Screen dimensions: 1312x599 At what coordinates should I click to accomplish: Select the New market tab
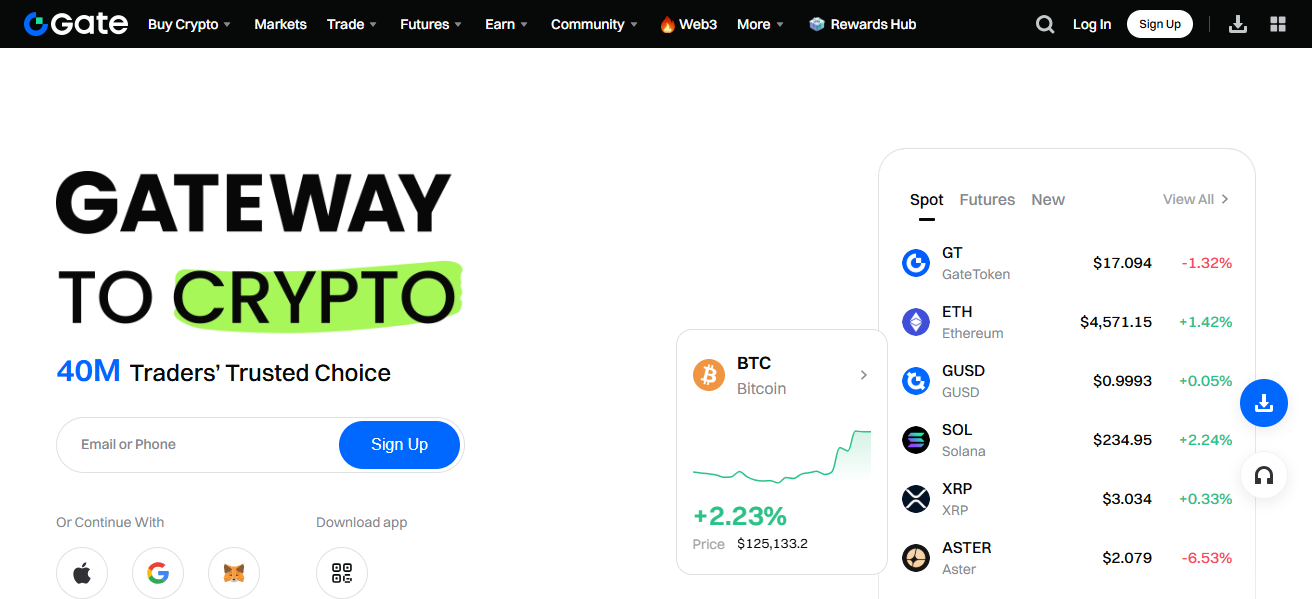click(1048, 200)
